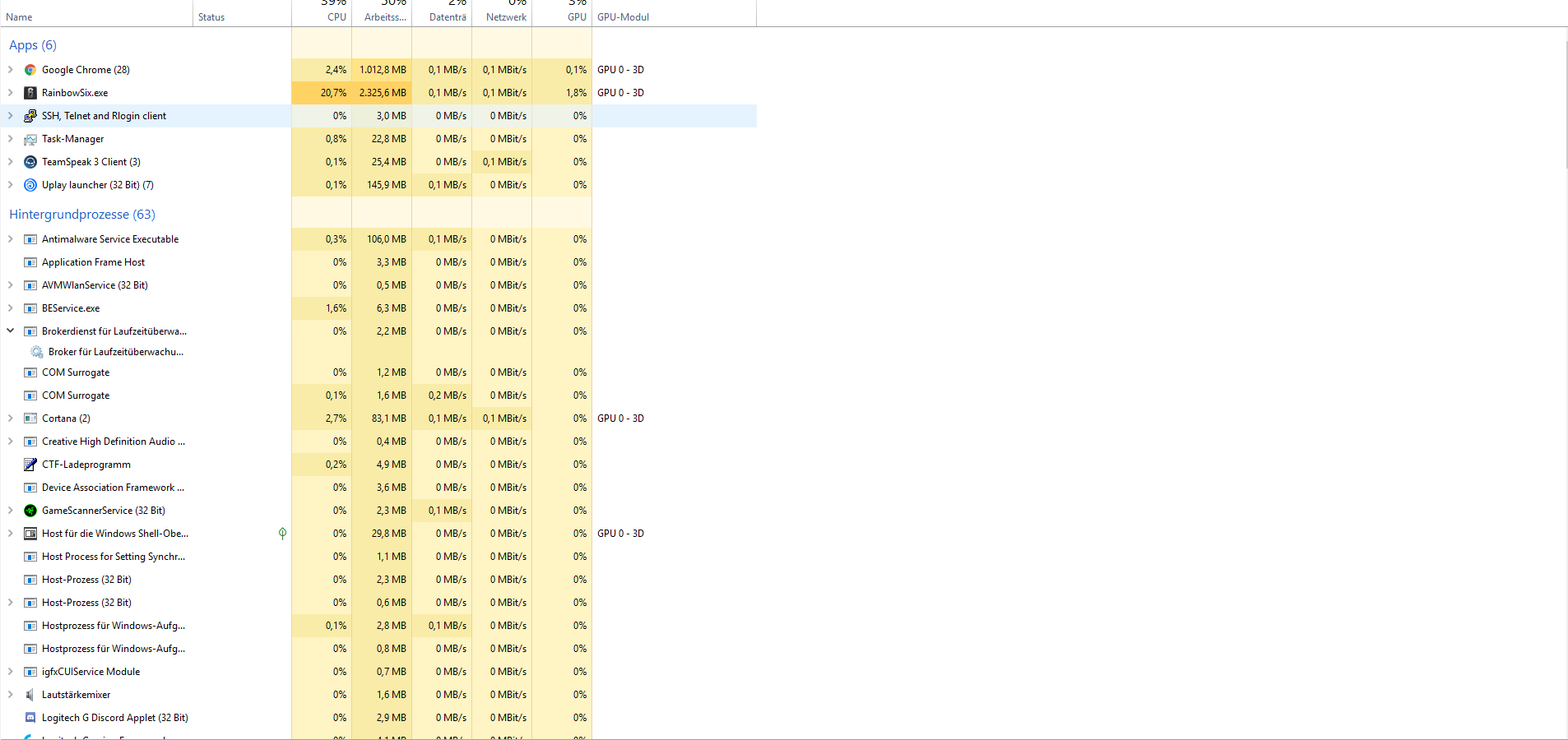This screenshot has height=740, width=1568.
Task: Select the TeamSpeak 25,4 MB memory cell
Action: (x=382, y=162)
